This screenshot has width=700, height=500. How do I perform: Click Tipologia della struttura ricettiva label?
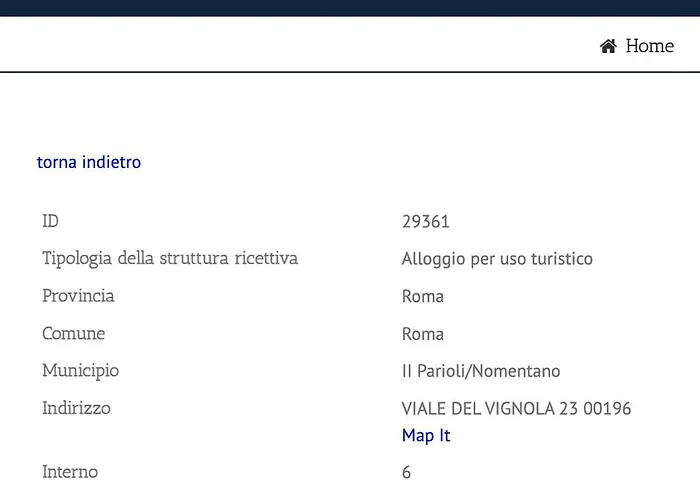coord(170,258)
